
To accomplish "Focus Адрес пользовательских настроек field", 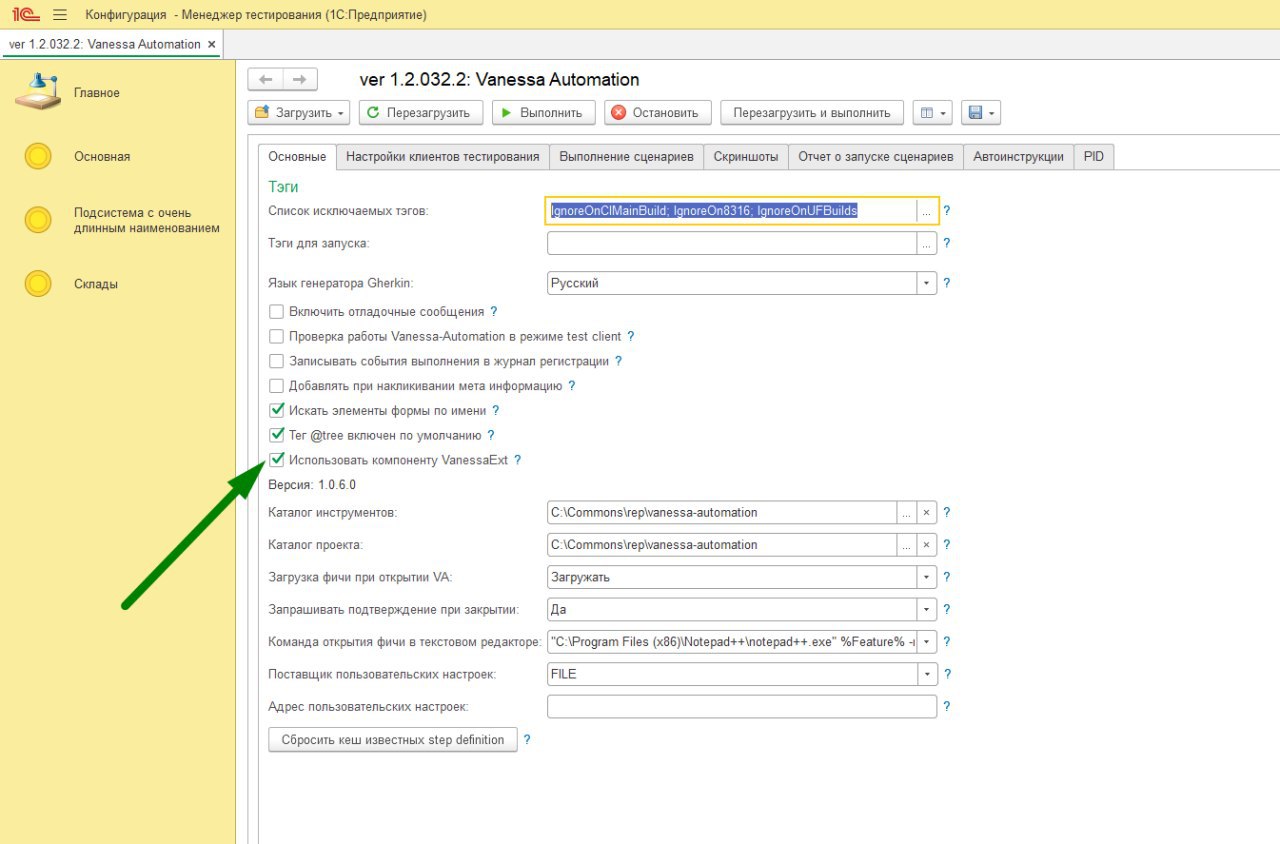I will point(742,706).
